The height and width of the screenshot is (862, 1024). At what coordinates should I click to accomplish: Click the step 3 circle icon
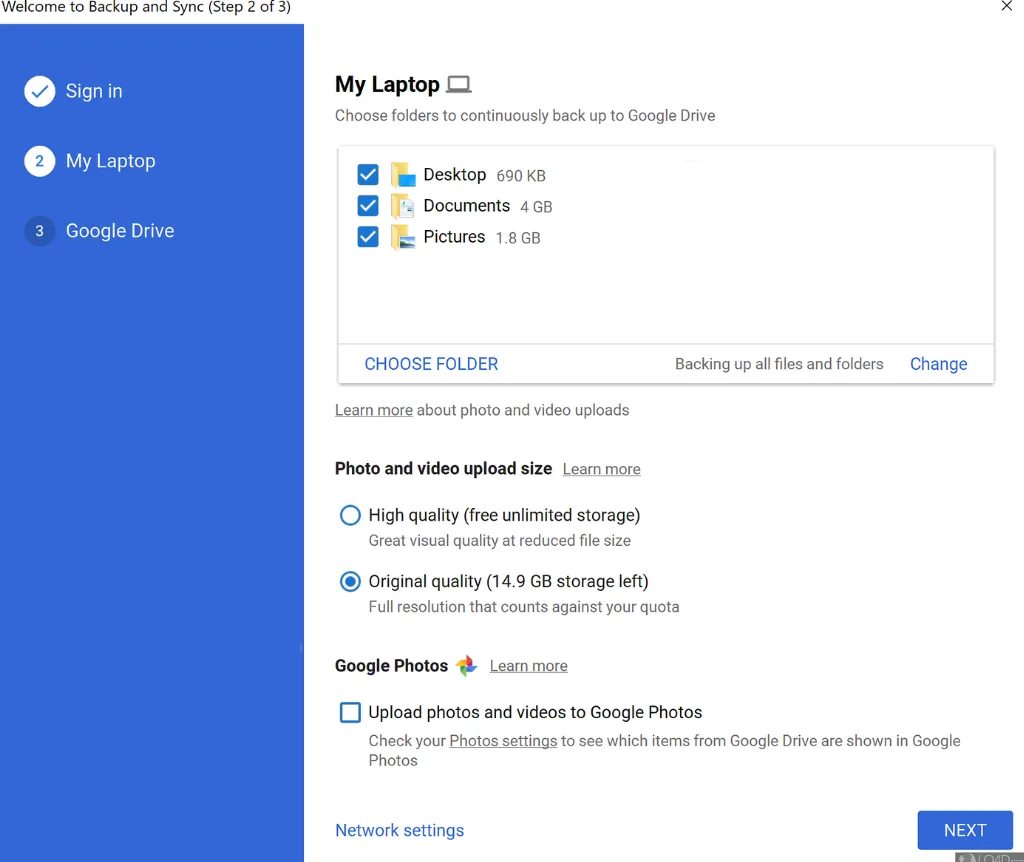pyautogui.click(x=40, y=231)
